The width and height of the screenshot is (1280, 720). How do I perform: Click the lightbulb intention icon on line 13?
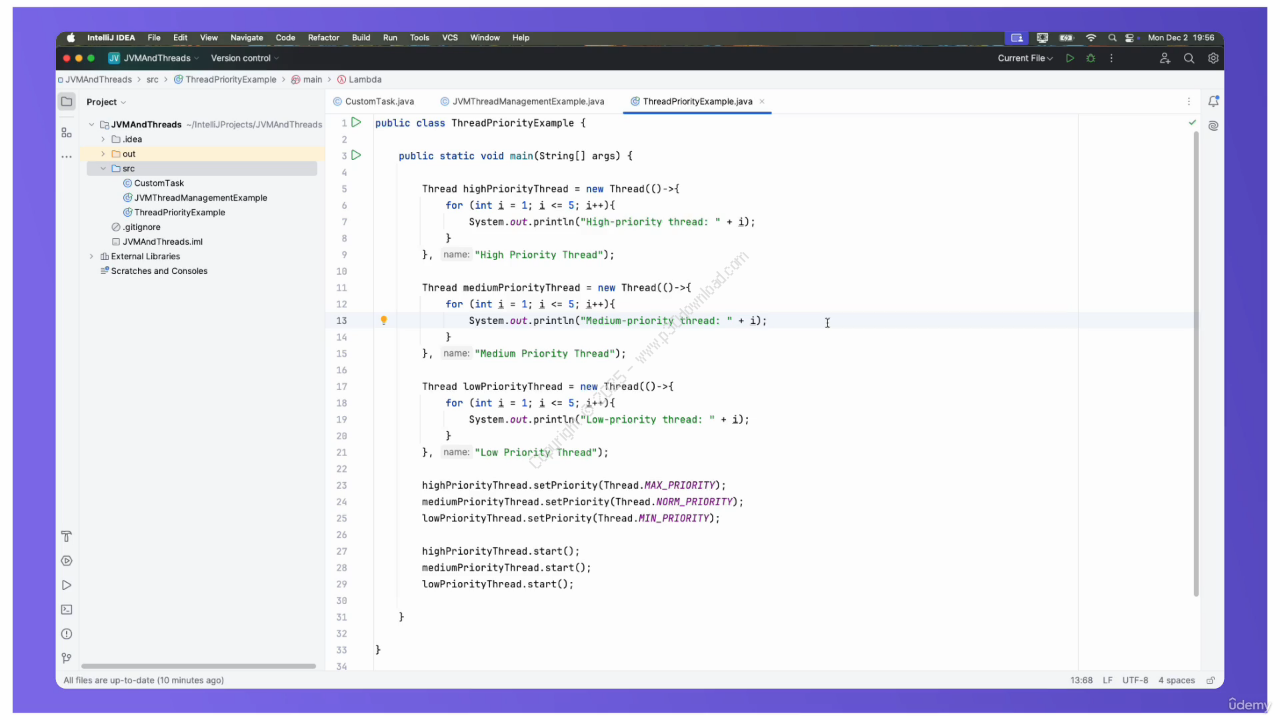tap(383, 320)
